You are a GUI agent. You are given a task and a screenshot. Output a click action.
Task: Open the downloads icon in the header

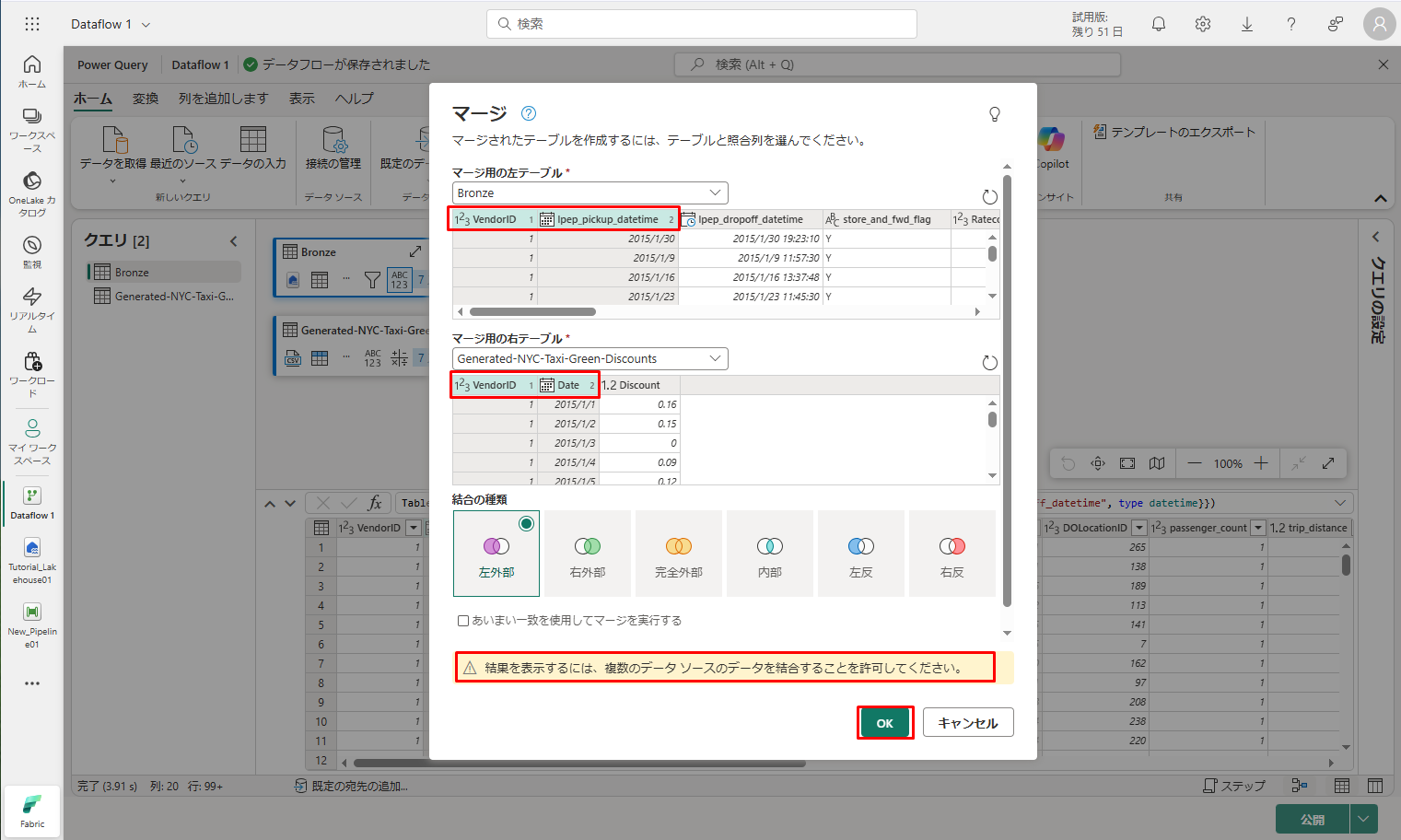click(1247, 24)
